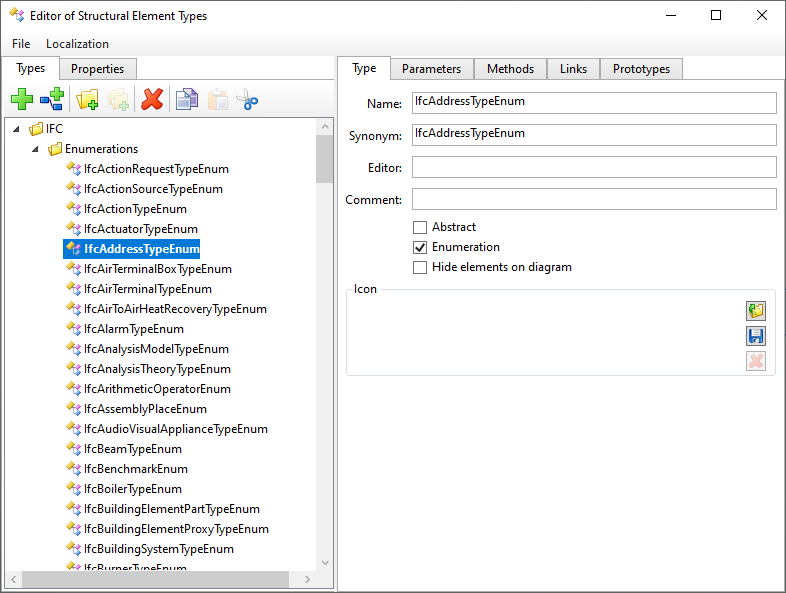Image resolution: width=786 pixels, height=593 pixels.
Task: Click the IfcBeamTypeEnum type icon
Action: tap(74, 449)
